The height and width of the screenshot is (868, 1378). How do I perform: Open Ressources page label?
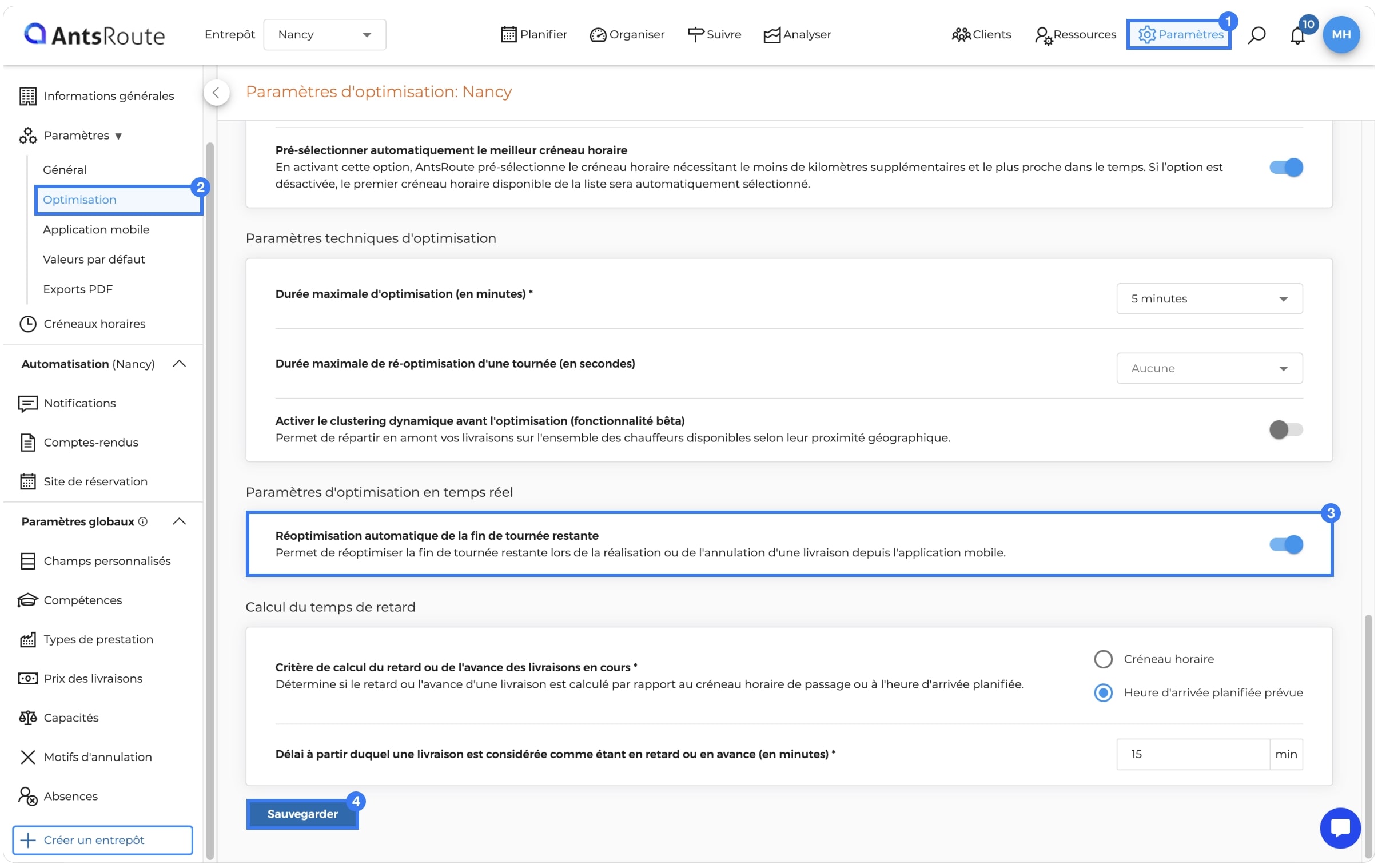[1085, 35]
